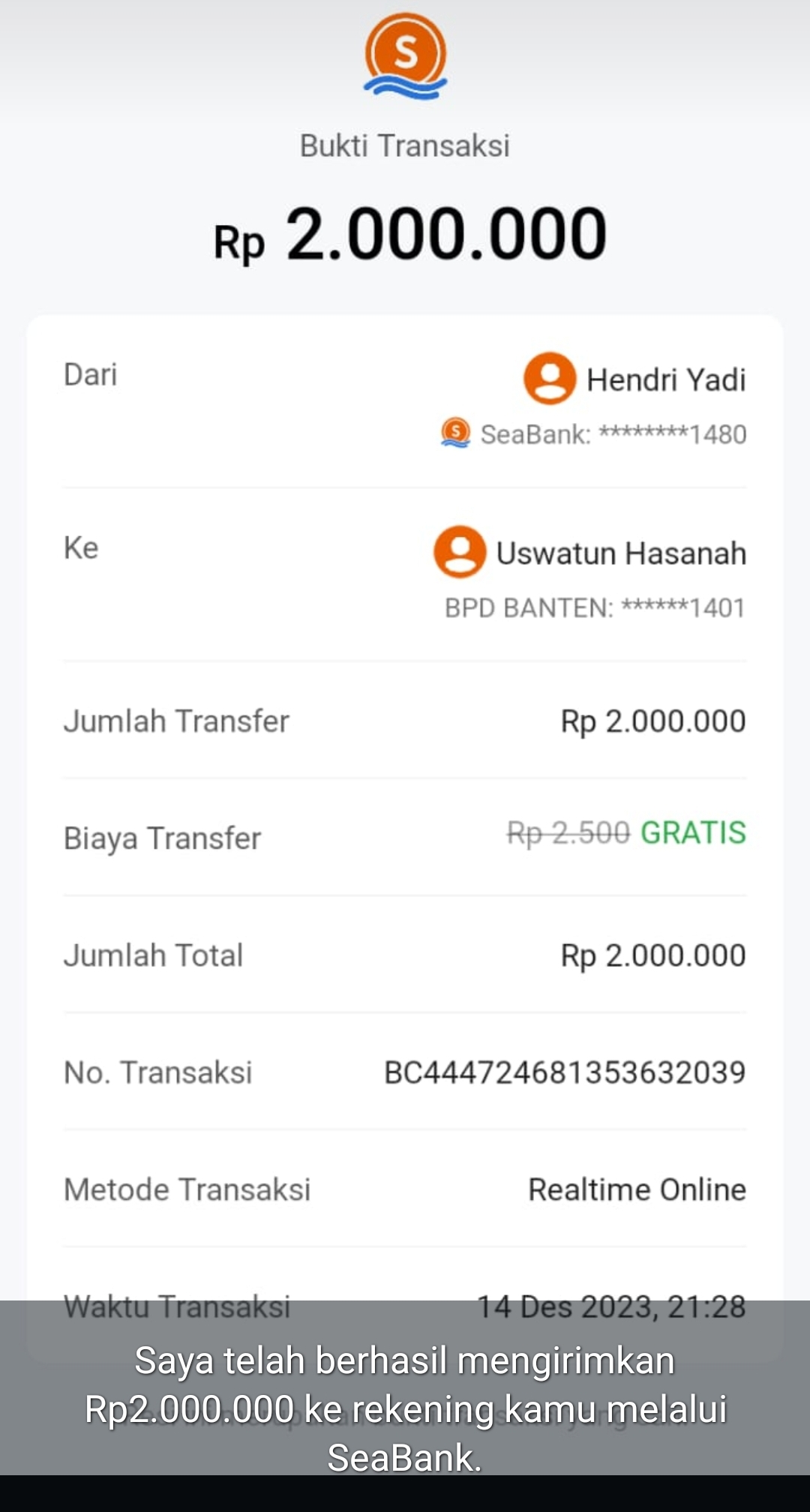This screenshot has height=1512, width=810.
Task: Tap the Dari row label
Action: pyautogui.click(x=91, y=374)
